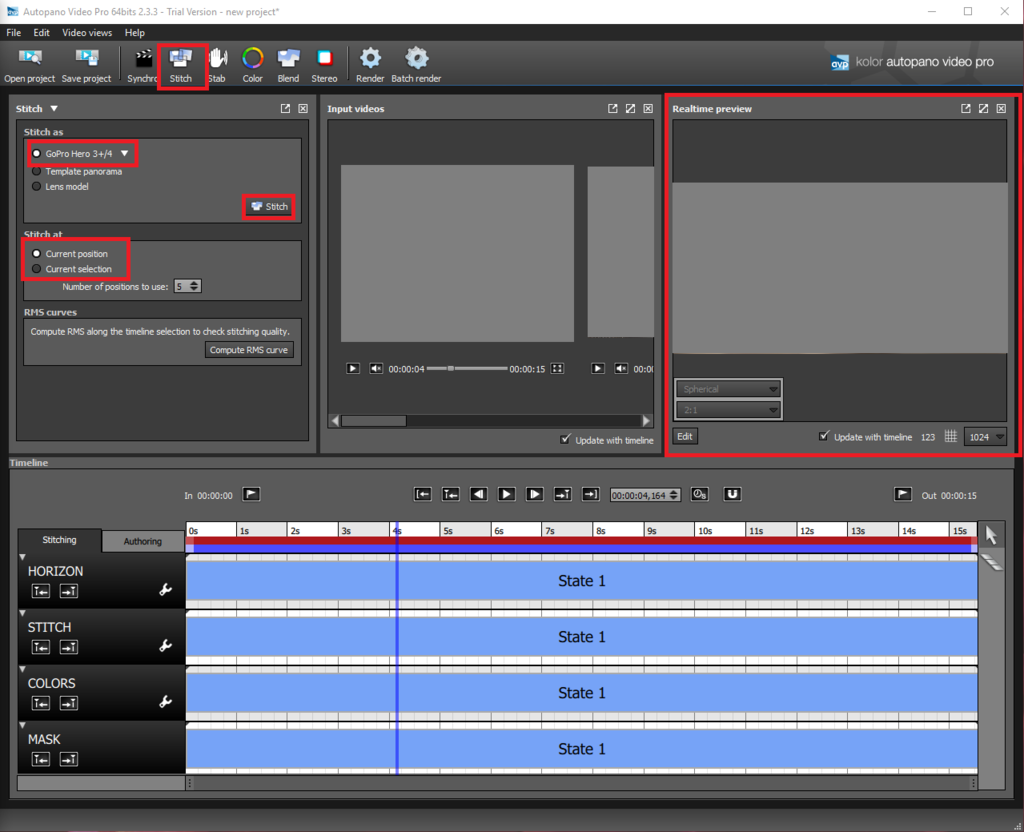The height and width of the screenshot is (832, 1024).
Task: Set Out point flag on timeline
Action: coord(903,494)
